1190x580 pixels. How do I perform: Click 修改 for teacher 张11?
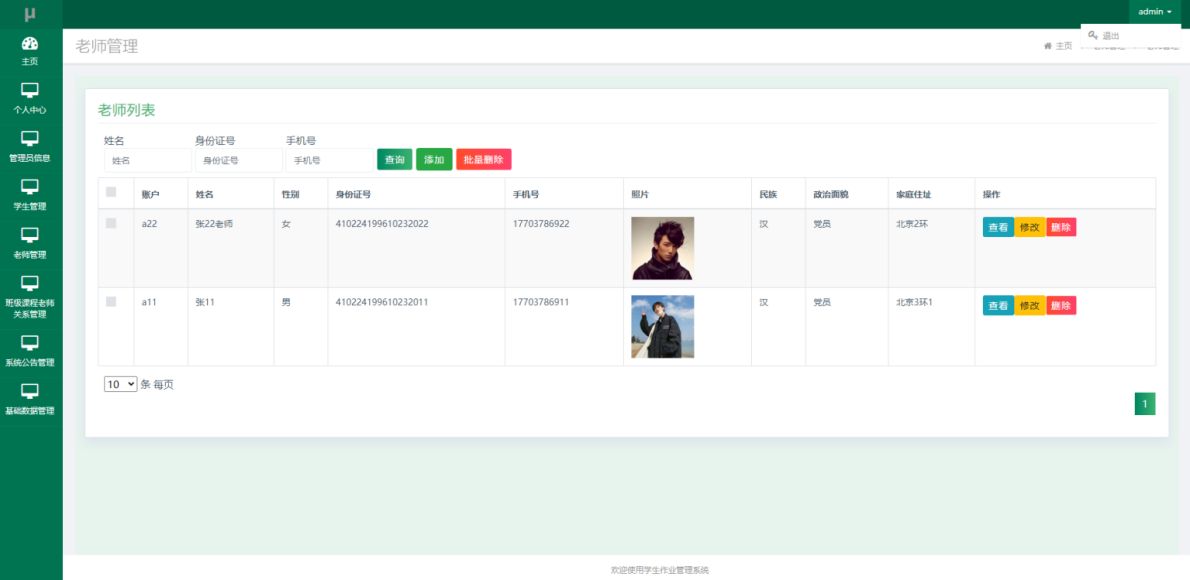(1030, 305)
